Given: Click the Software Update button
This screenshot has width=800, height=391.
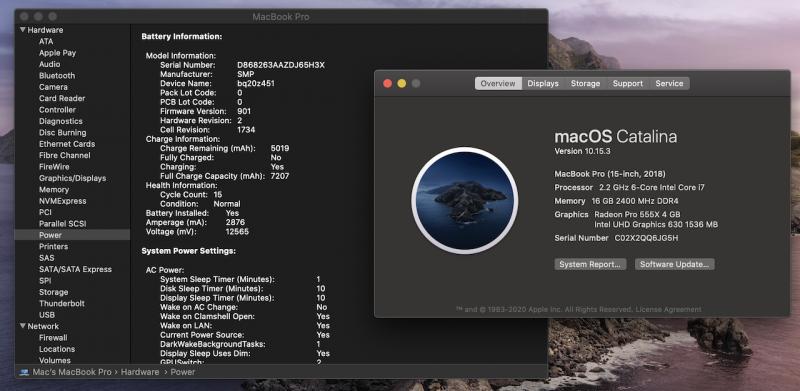Looking at the screenshot, I should 674,264.
